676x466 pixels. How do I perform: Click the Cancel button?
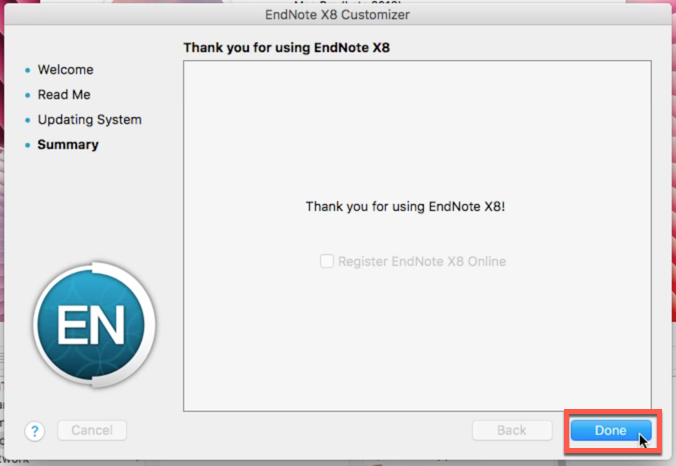[92, 430]
